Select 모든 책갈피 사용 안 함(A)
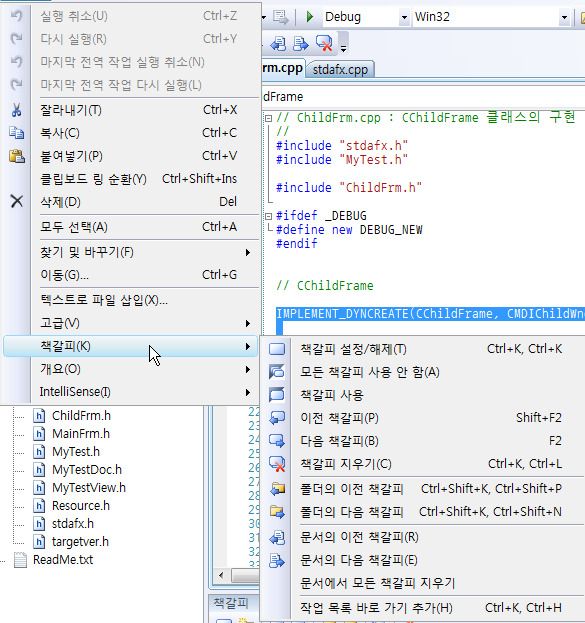 pos(423,372)
